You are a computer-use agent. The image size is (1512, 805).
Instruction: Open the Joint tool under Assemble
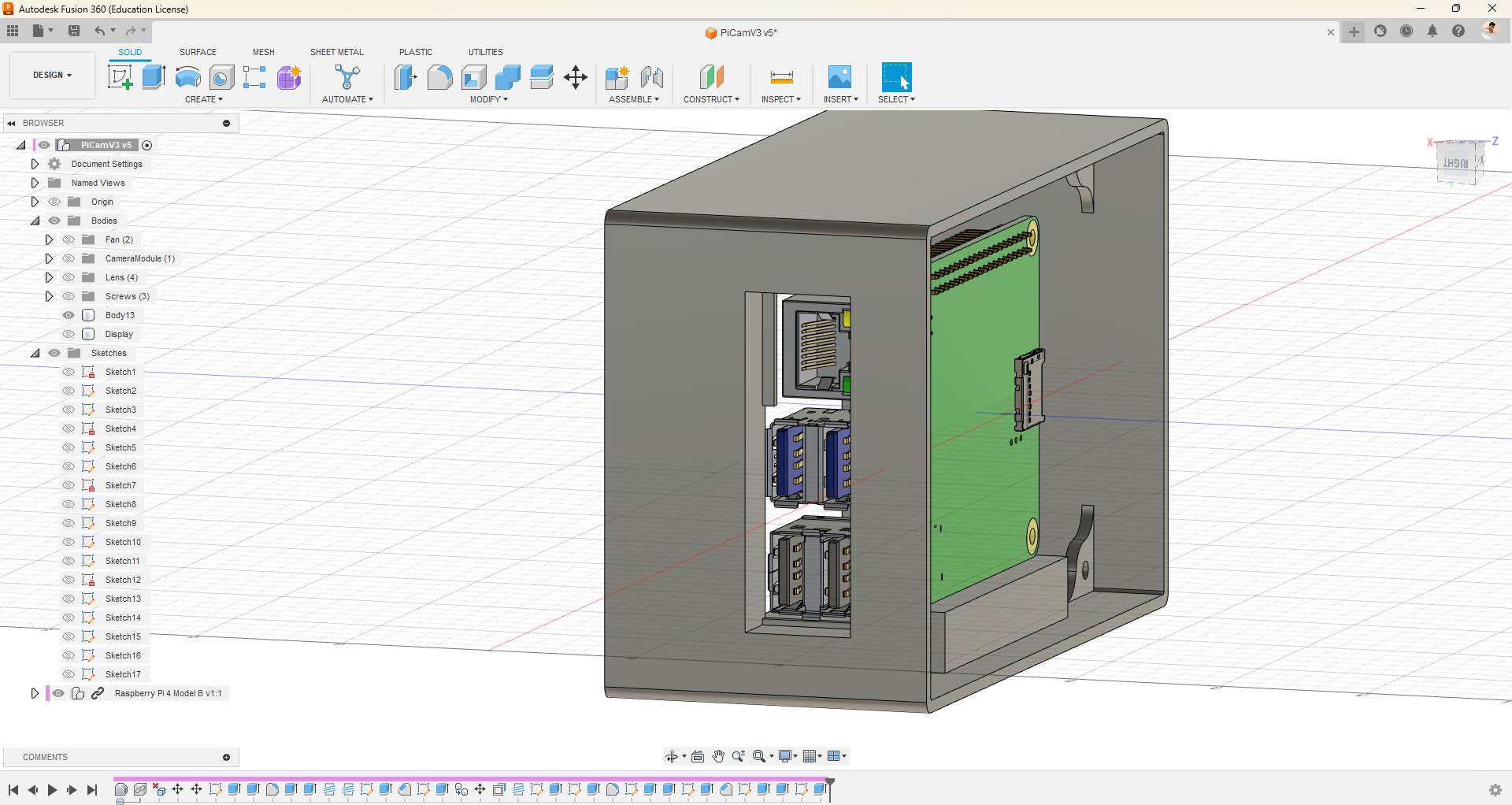coord(651,77)
